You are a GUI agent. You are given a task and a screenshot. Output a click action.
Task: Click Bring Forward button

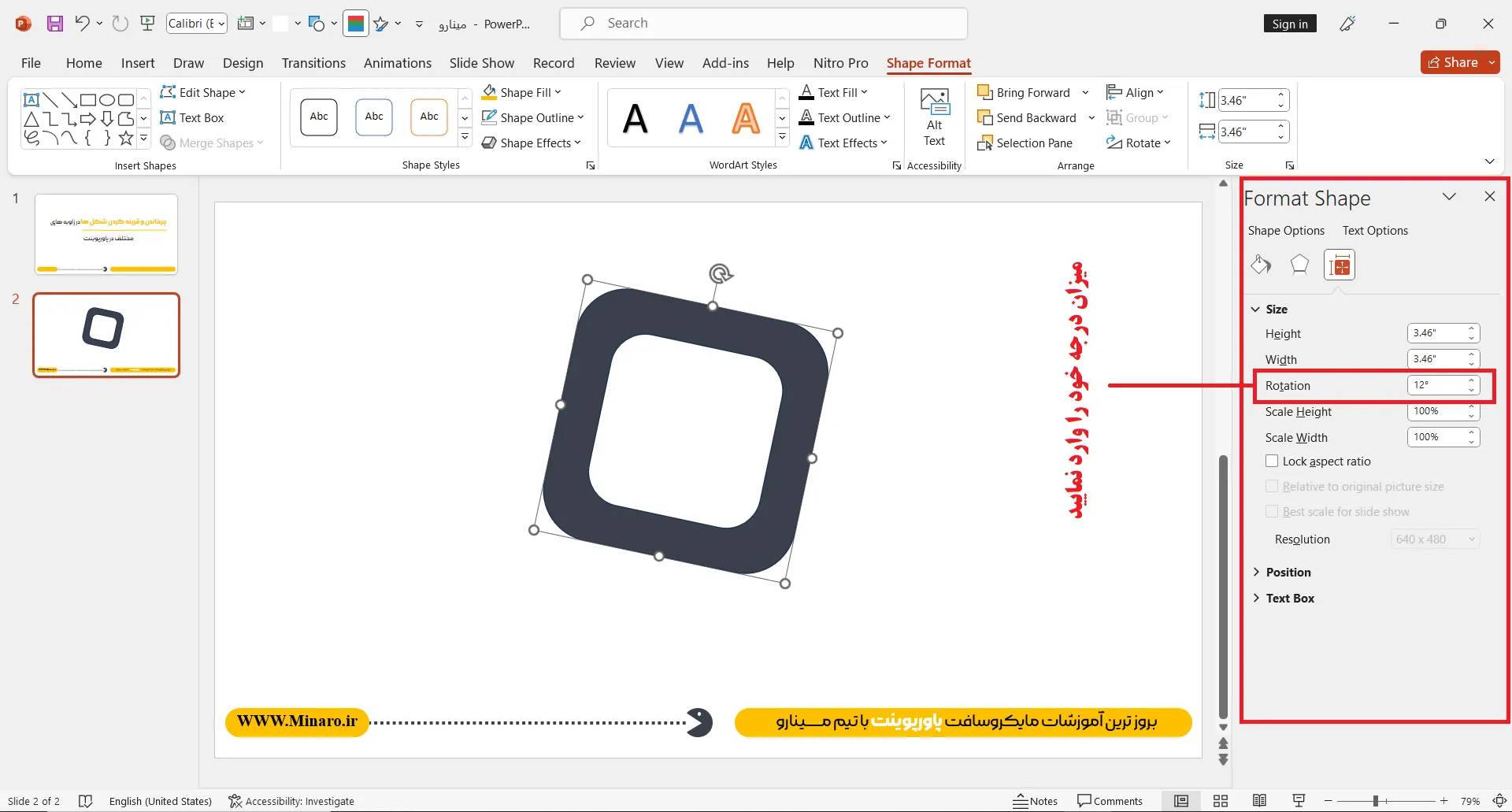point(1024,92)
